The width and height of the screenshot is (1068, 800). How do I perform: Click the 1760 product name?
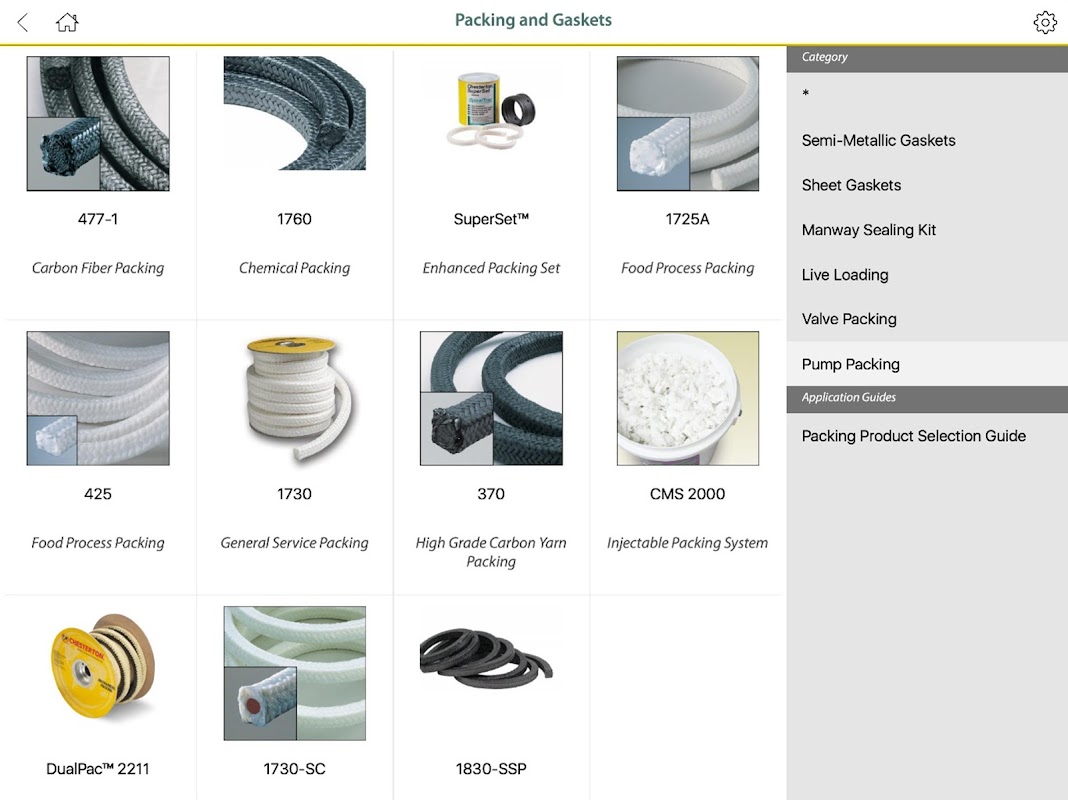294,219
